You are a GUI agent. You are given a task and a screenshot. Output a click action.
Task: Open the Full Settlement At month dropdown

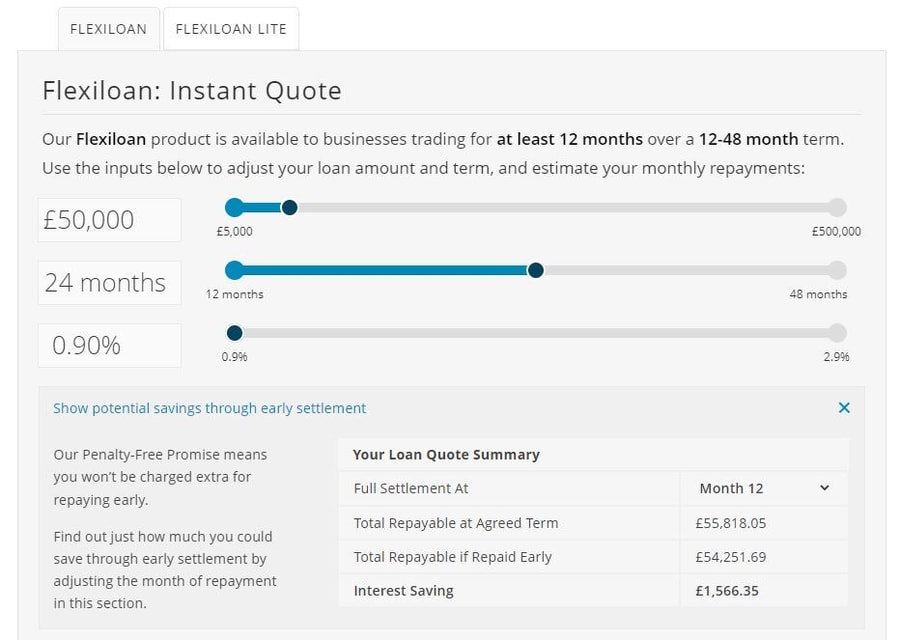[764, 488]
